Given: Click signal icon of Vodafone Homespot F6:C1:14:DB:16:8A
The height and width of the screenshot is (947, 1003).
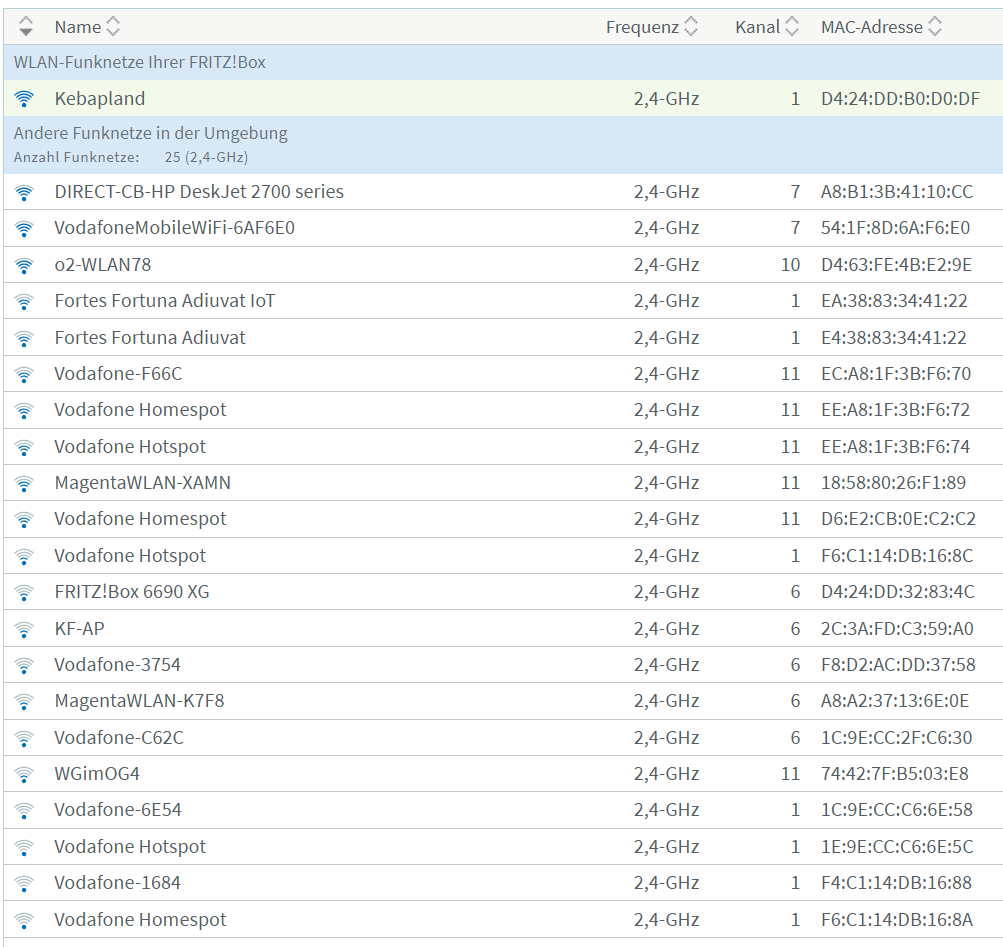Looking at the screenshot, I should coord(24,920).
